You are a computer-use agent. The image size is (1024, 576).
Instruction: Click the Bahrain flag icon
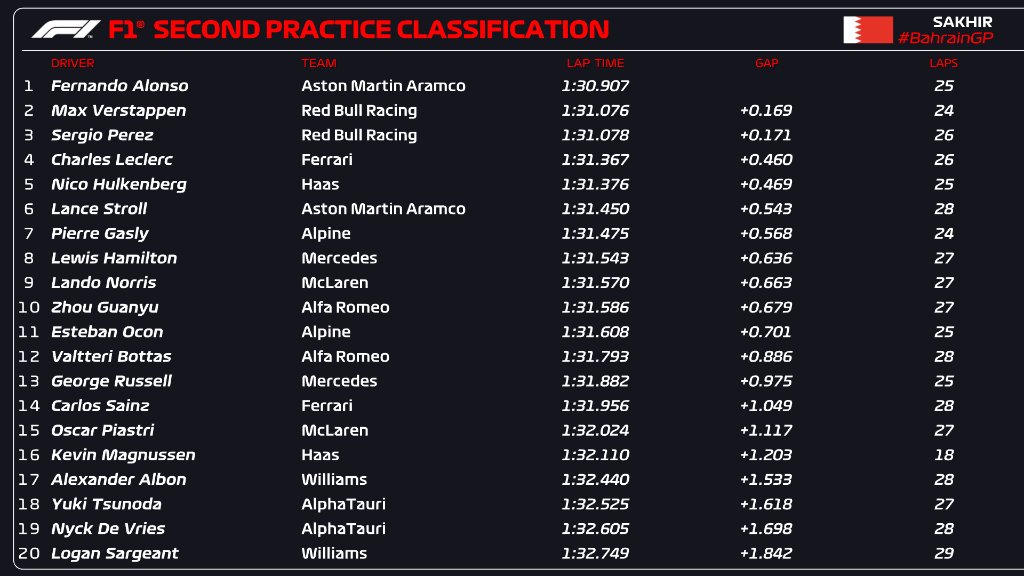(x=867, y=30)
